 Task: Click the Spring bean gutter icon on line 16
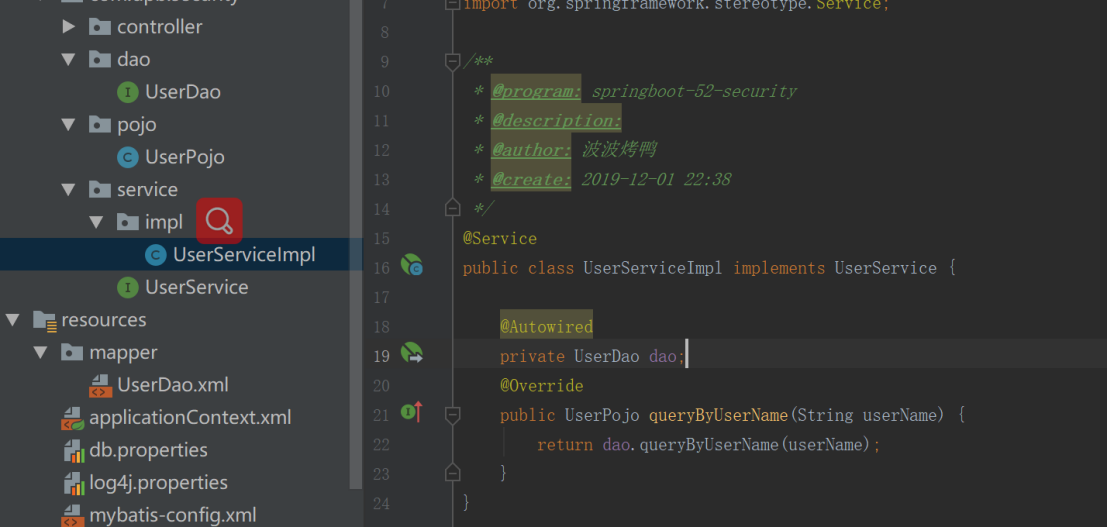pos(412,265)
